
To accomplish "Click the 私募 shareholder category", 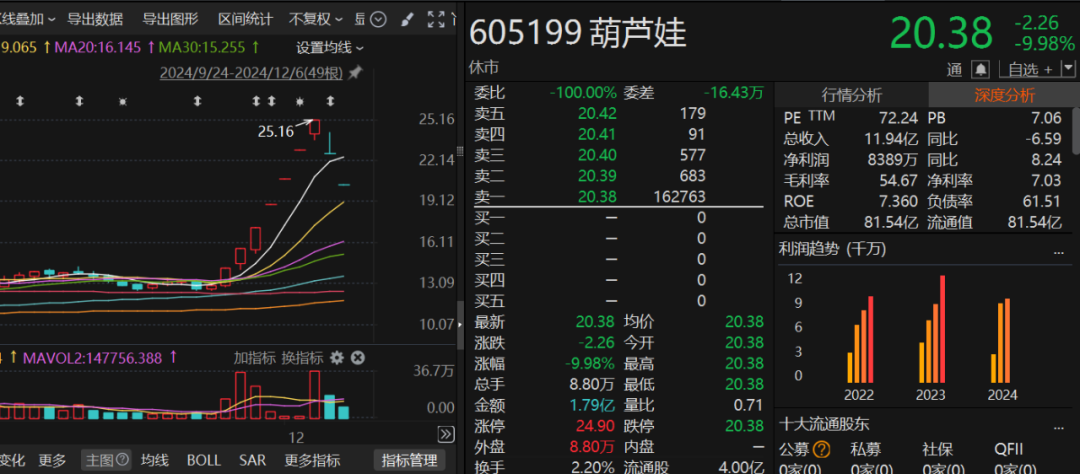I will [866, 450].
